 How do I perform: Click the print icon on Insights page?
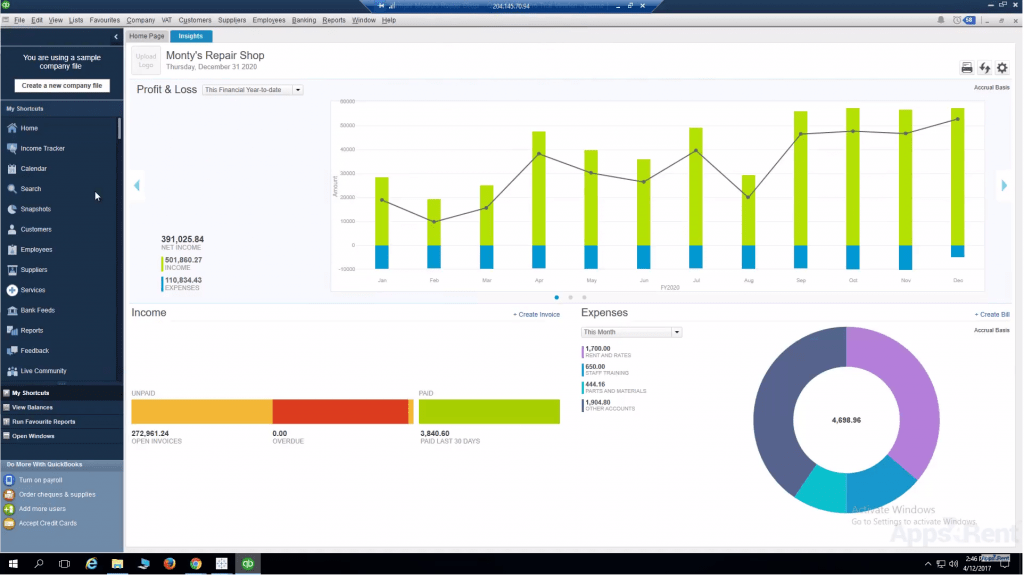click(967, 68)
